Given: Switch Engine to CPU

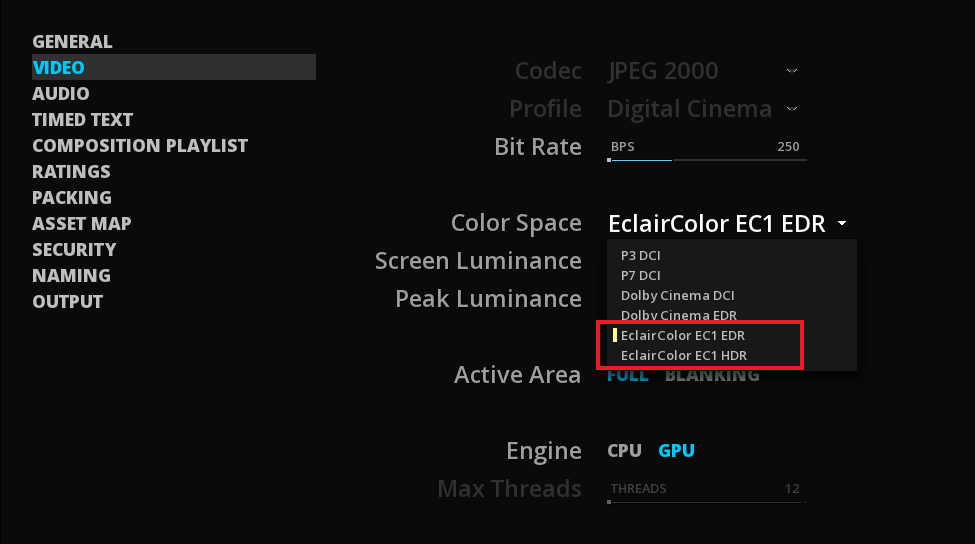Looking at the screenshot, I should (624, 451).
